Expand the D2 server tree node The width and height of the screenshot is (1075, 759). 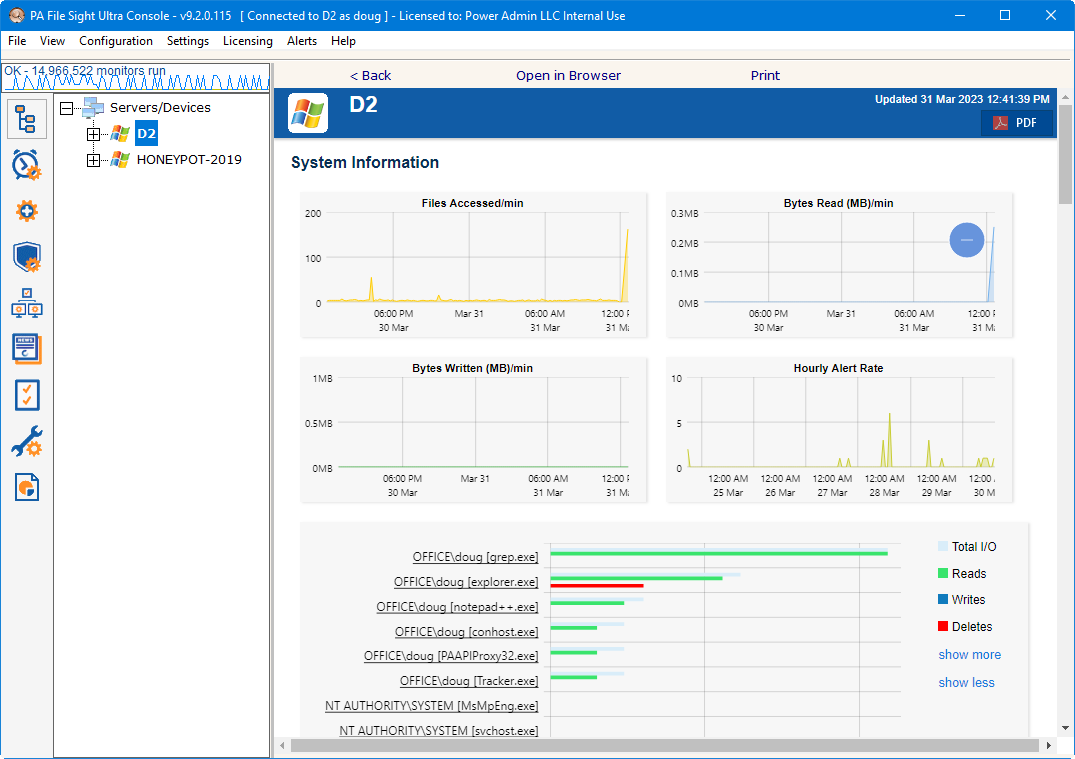(x=94, y=134)
